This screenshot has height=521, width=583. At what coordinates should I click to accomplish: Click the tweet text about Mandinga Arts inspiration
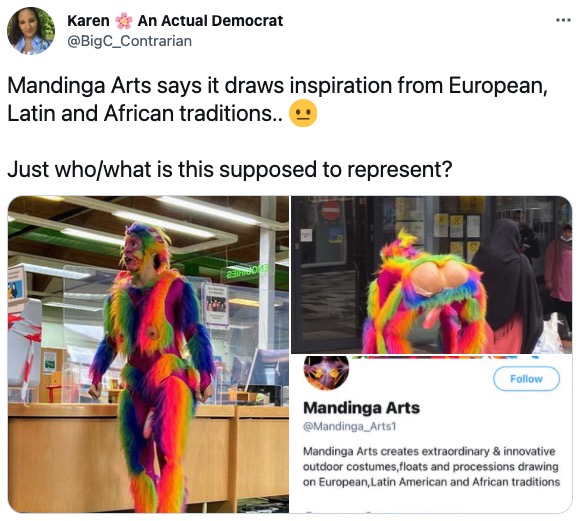click(277, 99)
